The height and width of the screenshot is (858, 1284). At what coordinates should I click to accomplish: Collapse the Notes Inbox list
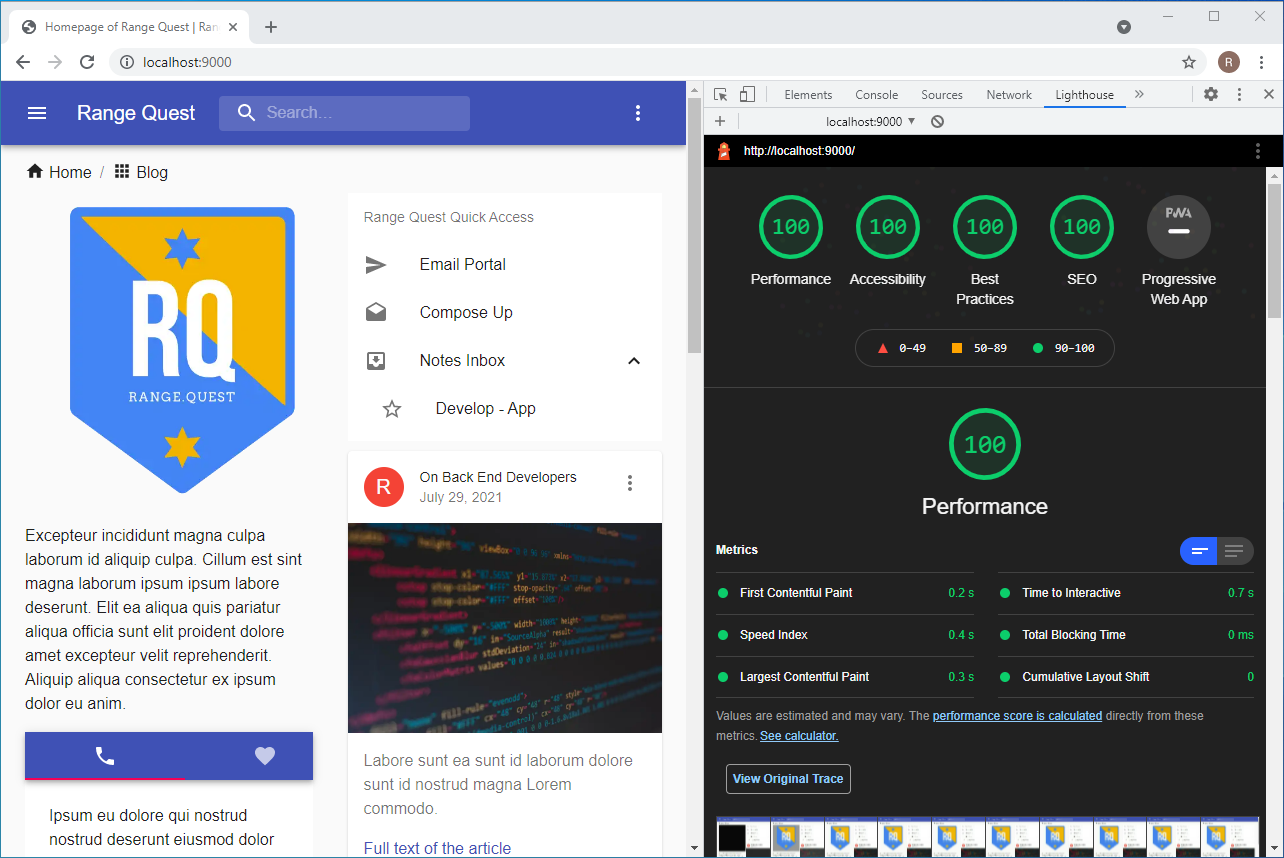634,361
